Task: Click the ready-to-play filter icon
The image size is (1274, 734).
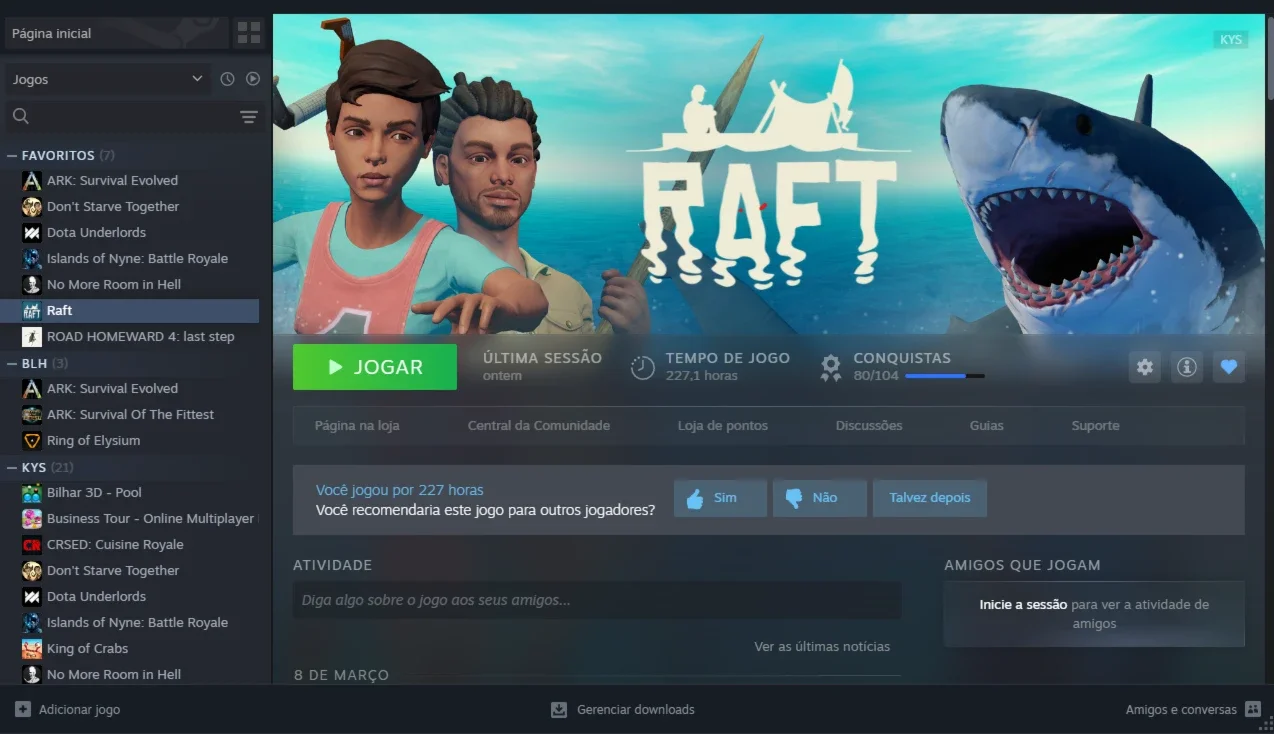Action: pyautogui.click(x=253, y=79)
